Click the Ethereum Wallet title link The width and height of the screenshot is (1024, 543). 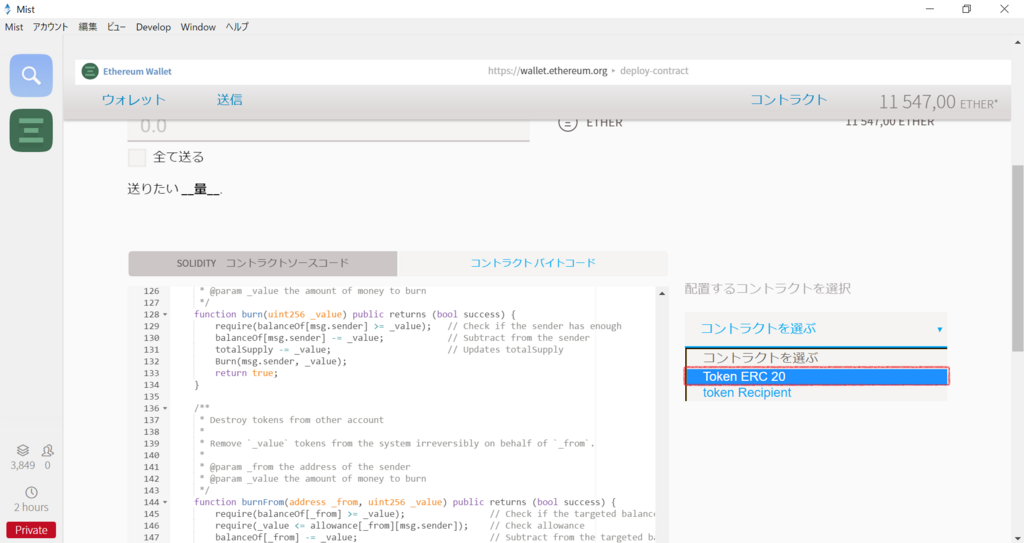(x=137, y=71)
